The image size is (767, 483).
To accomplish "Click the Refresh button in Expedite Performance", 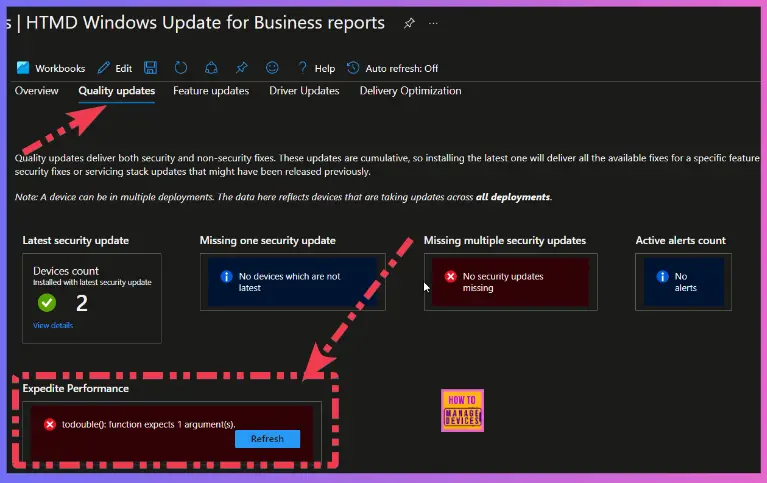I will pyautogui.click(x=268, y=439).
